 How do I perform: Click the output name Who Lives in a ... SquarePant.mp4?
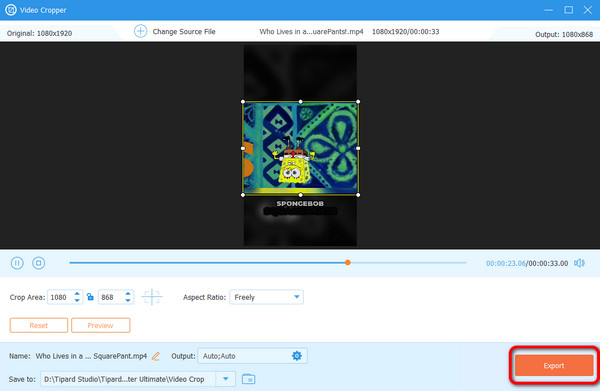(x=91, y=356)
